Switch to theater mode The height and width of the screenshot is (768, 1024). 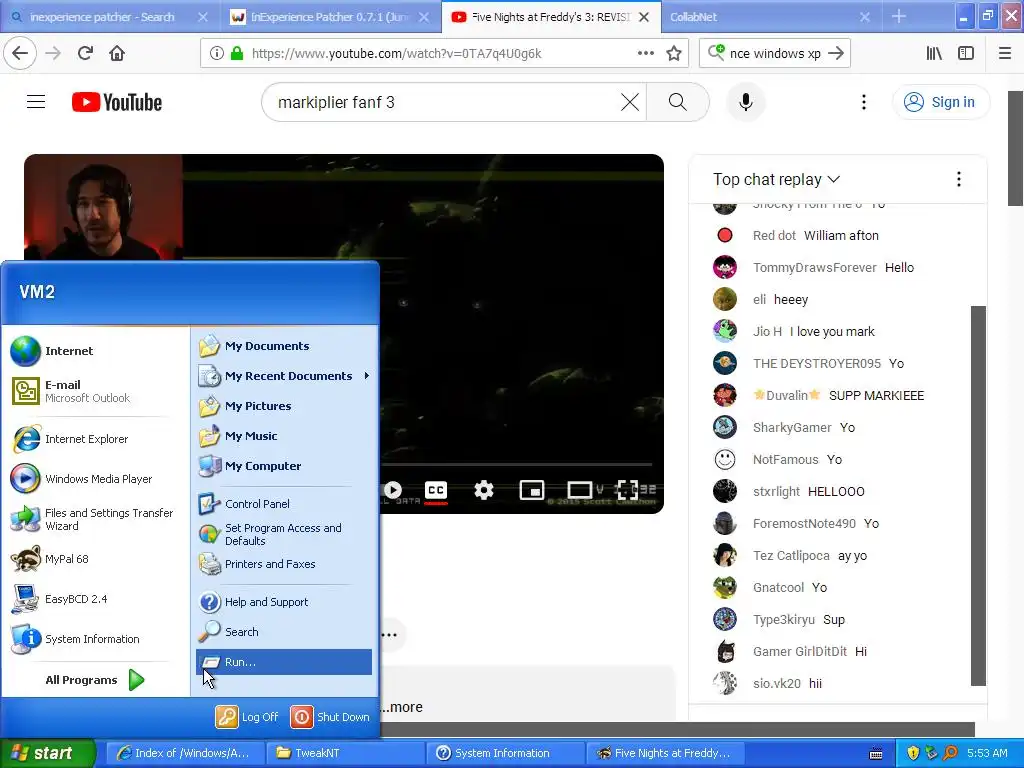pos(579,490)
